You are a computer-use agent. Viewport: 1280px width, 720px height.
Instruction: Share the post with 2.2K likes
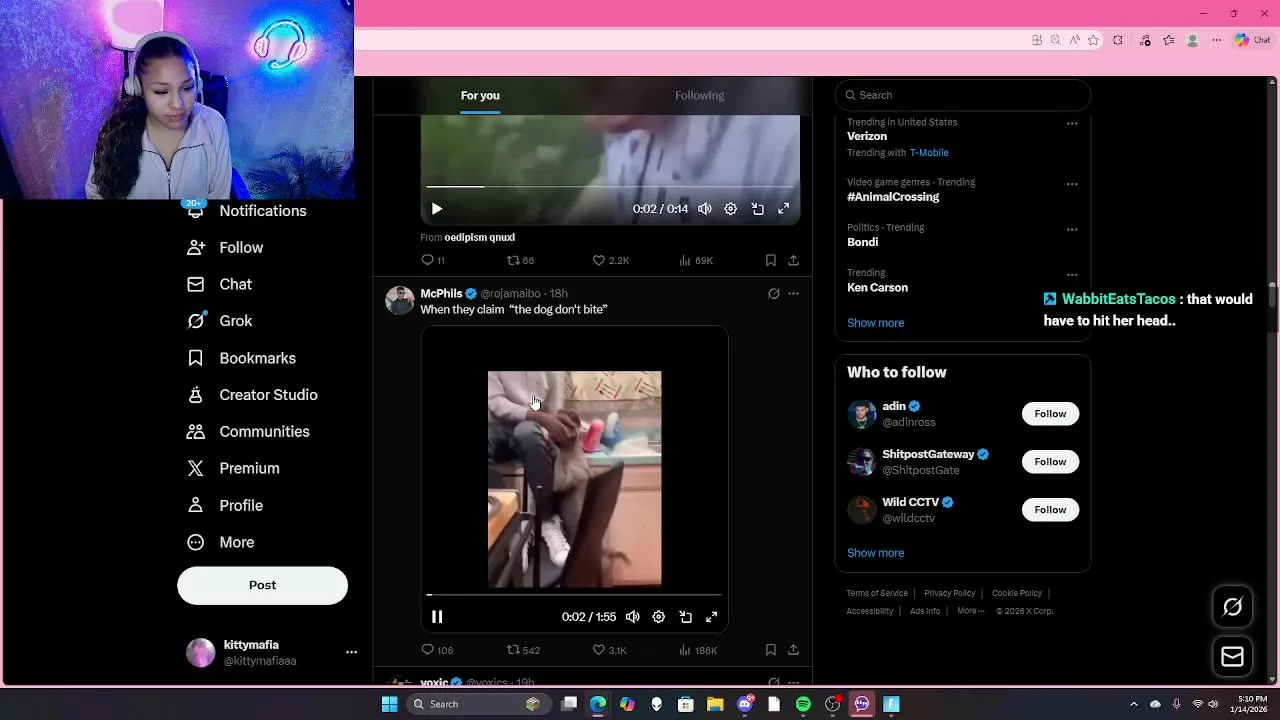[793, 260]
